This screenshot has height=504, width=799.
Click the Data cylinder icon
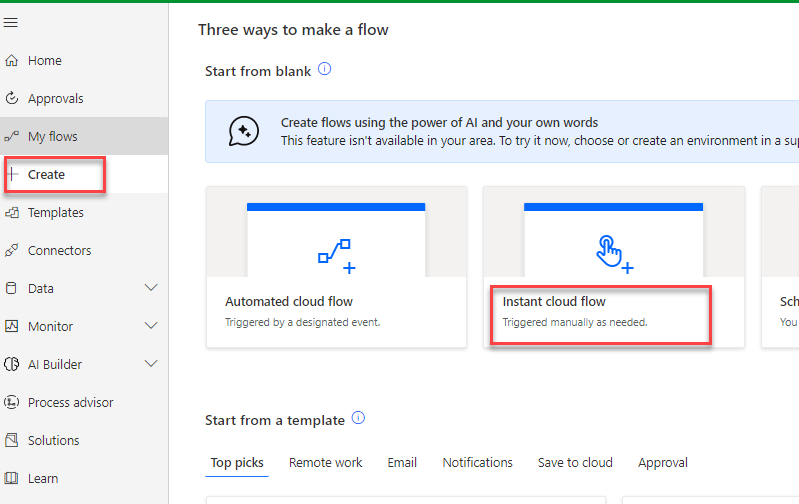pos(11,288)
